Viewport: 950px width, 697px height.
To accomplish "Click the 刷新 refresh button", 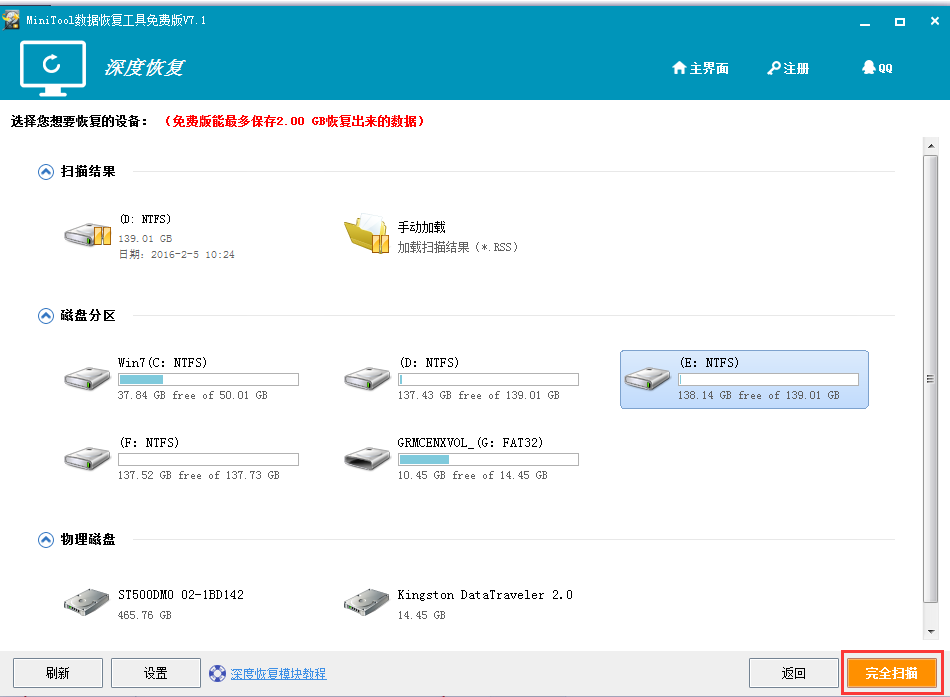I will (x=58, y=673).
